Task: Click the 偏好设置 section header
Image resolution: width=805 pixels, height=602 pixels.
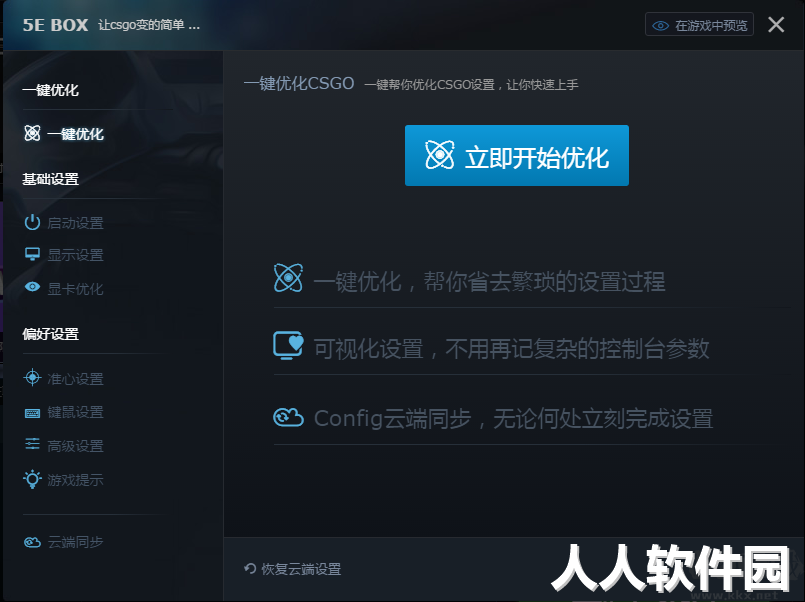Action: click(x=50, y=334)
